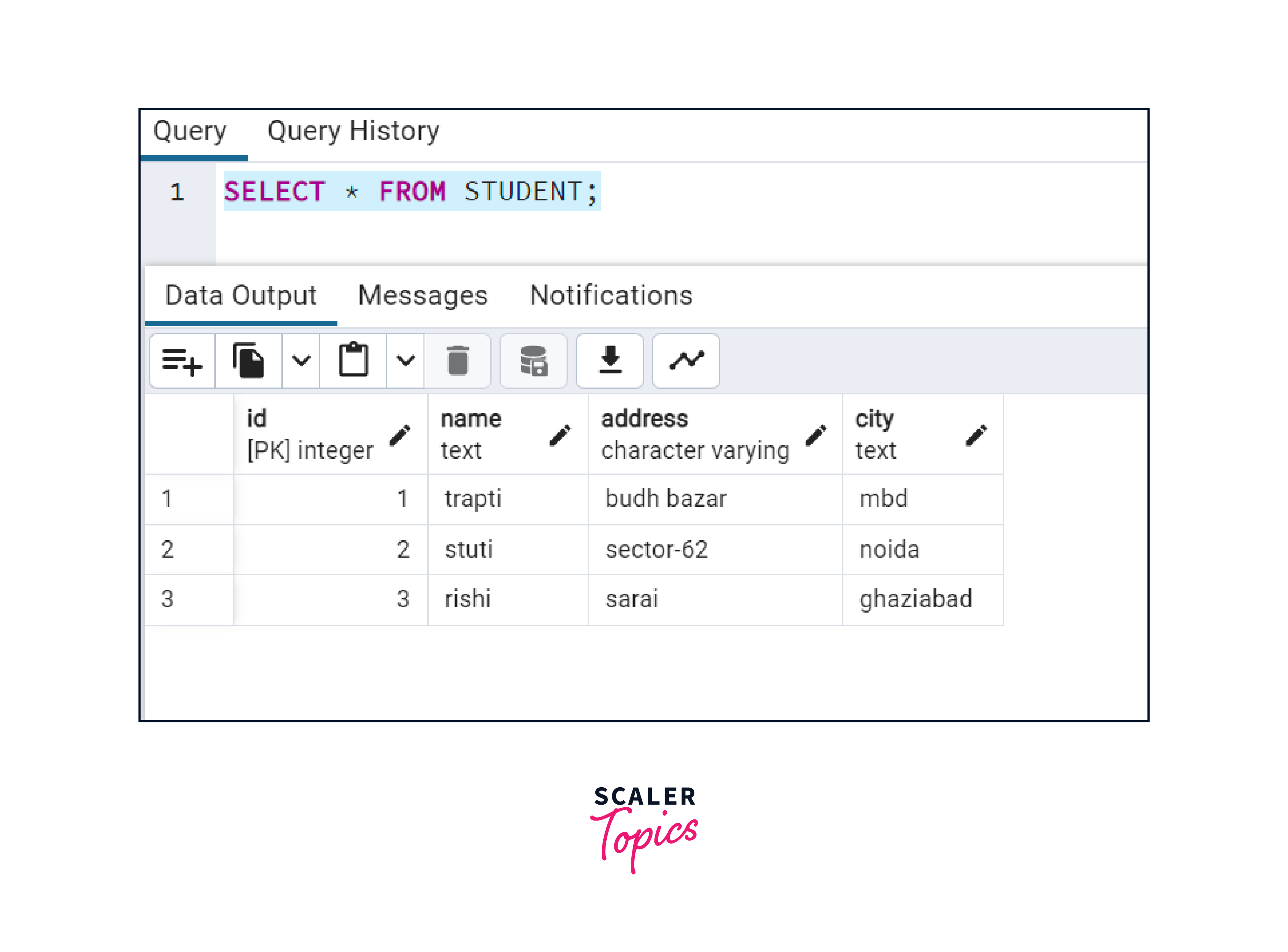1288x952 pixels.
Task: Expand the copy options dropdown arrow
Action: [301, 361]
